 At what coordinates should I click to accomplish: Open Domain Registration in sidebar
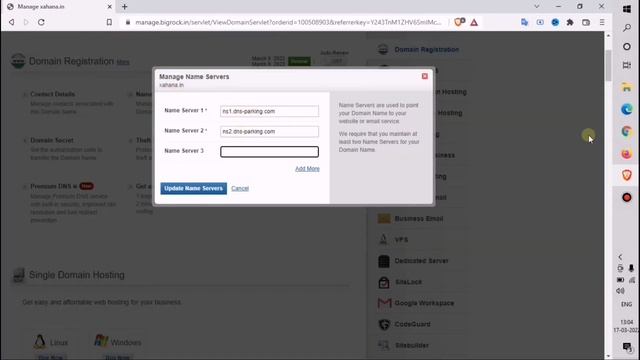pyautogui.click(x=427, y=49)
